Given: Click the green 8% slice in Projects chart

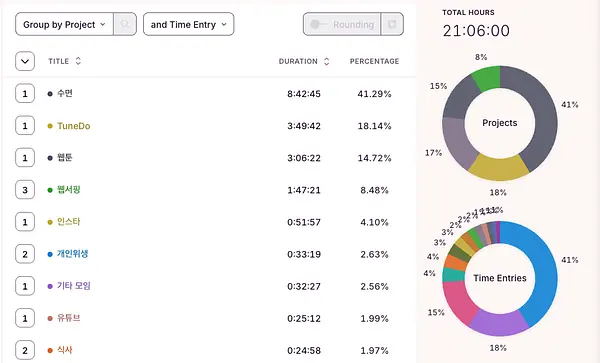Looking at the screenshot, I should coord(487,77).
